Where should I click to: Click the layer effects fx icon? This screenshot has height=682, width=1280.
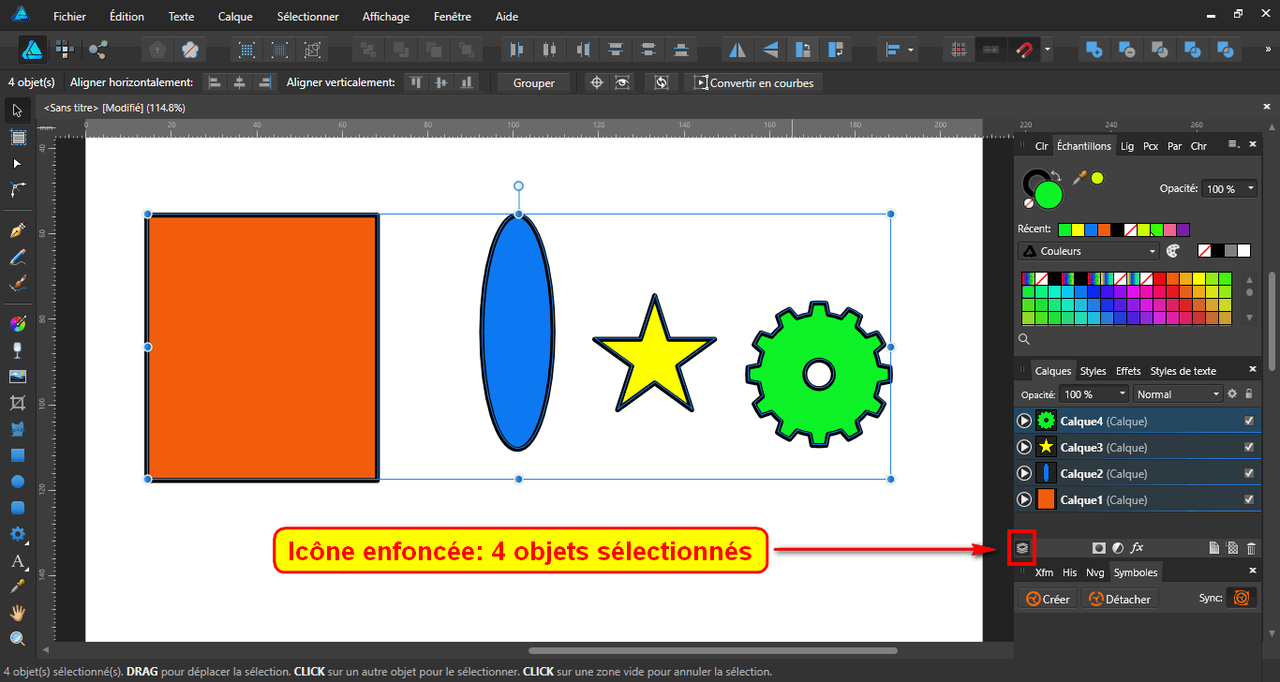pyautogui.click(x=1137, y=548)
